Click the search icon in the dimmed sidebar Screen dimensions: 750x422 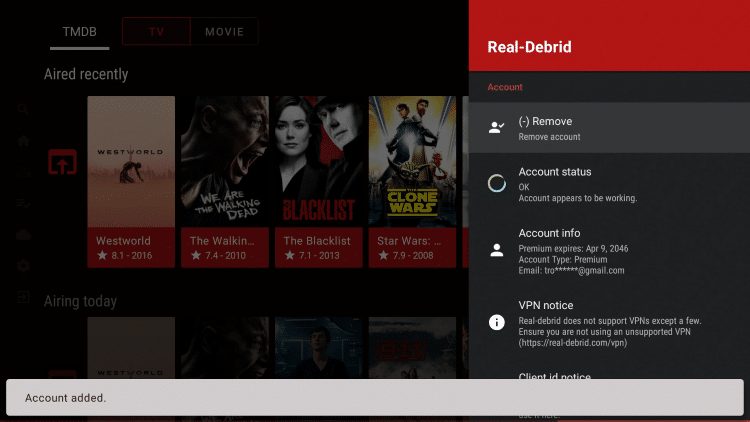tap(22, 110)
